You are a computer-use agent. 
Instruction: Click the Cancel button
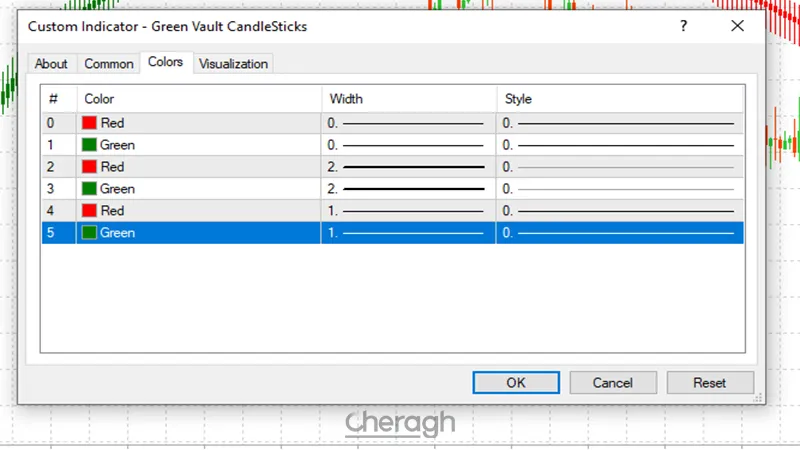pos(613,382)
